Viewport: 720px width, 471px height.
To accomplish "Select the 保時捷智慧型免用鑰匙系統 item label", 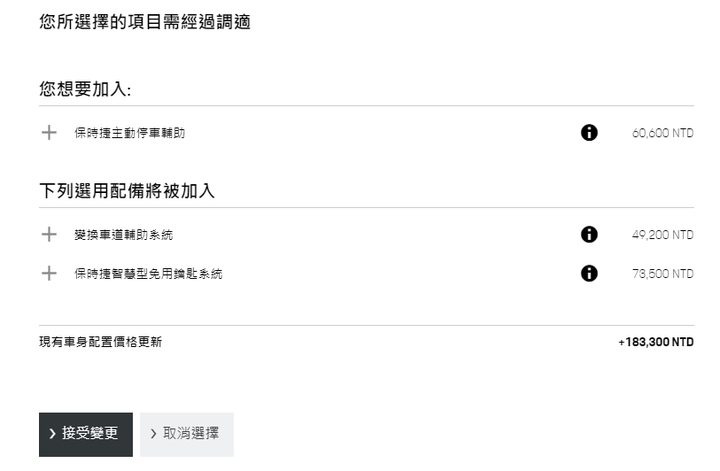I will point(148,274).
